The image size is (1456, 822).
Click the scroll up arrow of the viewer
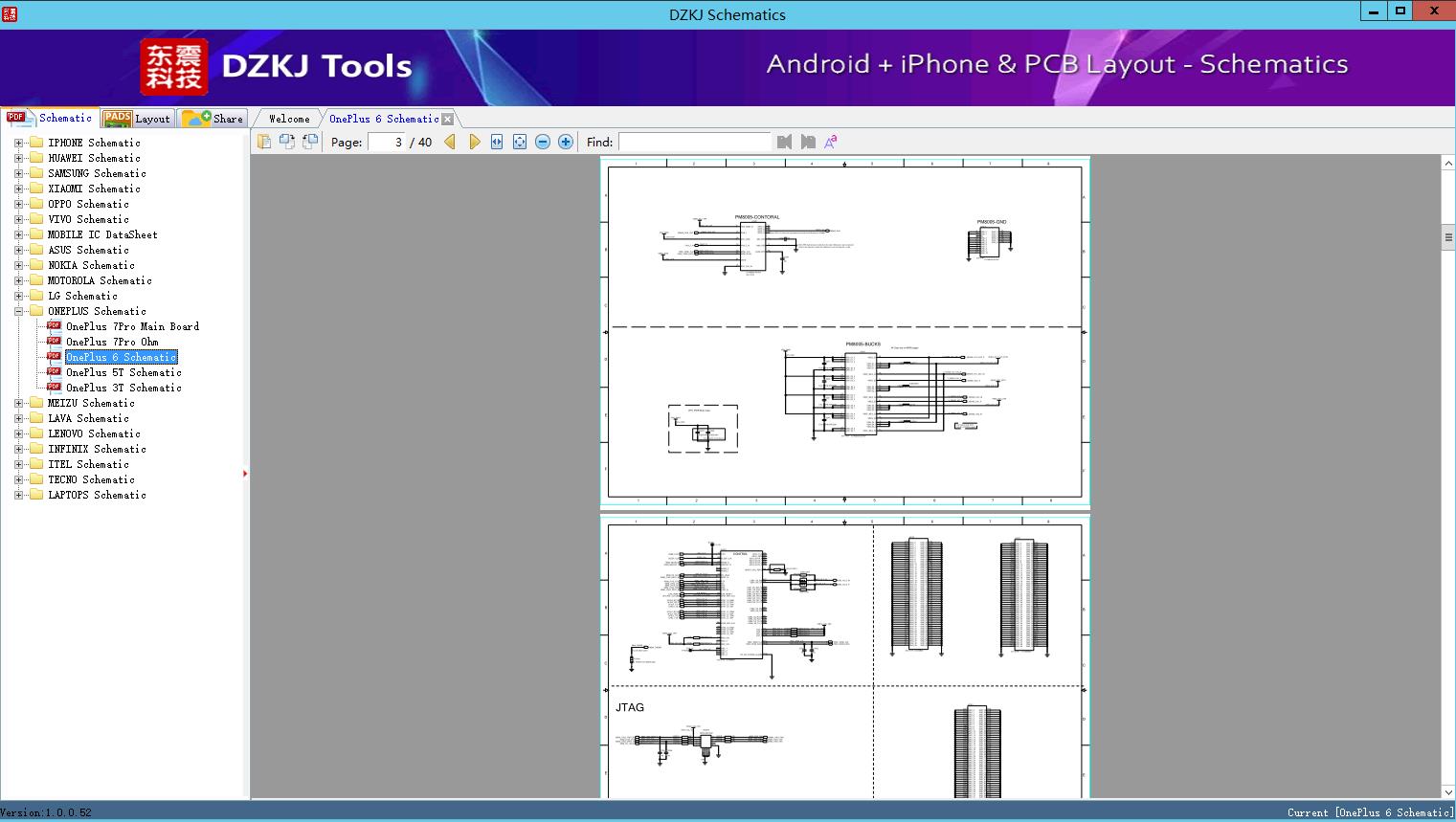pyautogui.click(x=1448, y=164)
